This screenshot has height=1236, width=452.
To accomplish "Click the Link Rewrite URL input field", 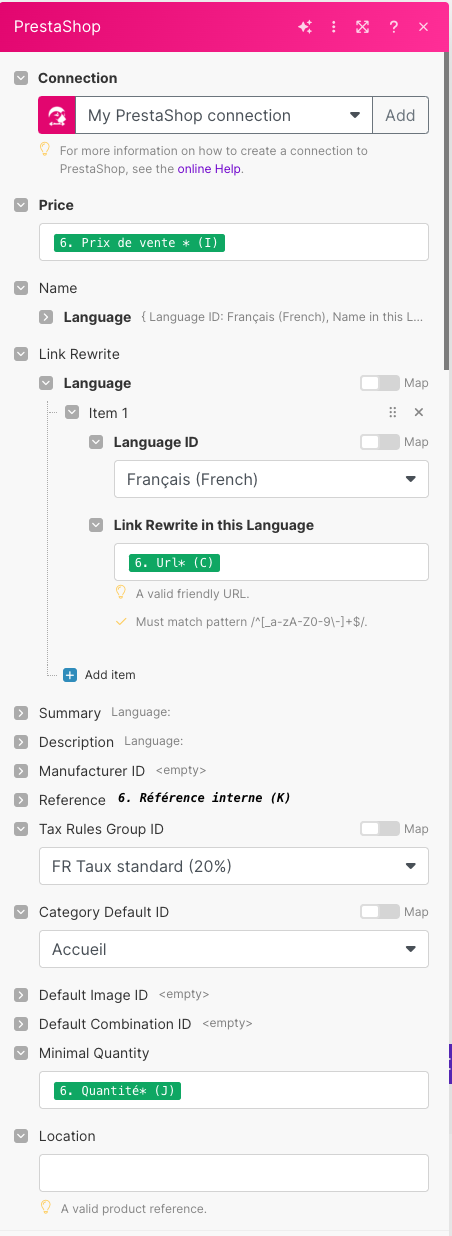I will pyautogui.click(x=271, y=562).
